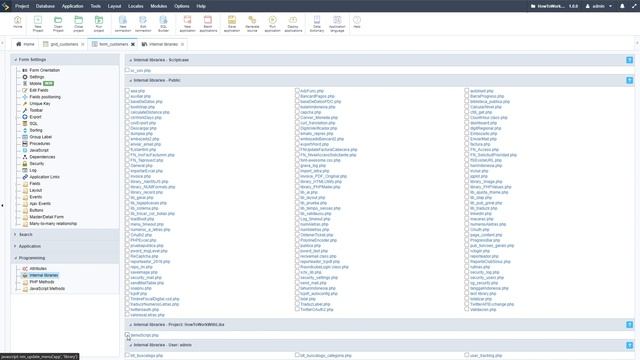Image resolution: width=640 pixels, height=360 pixels.
Task: Open the Project menu
Action: (x=22, y=6)
